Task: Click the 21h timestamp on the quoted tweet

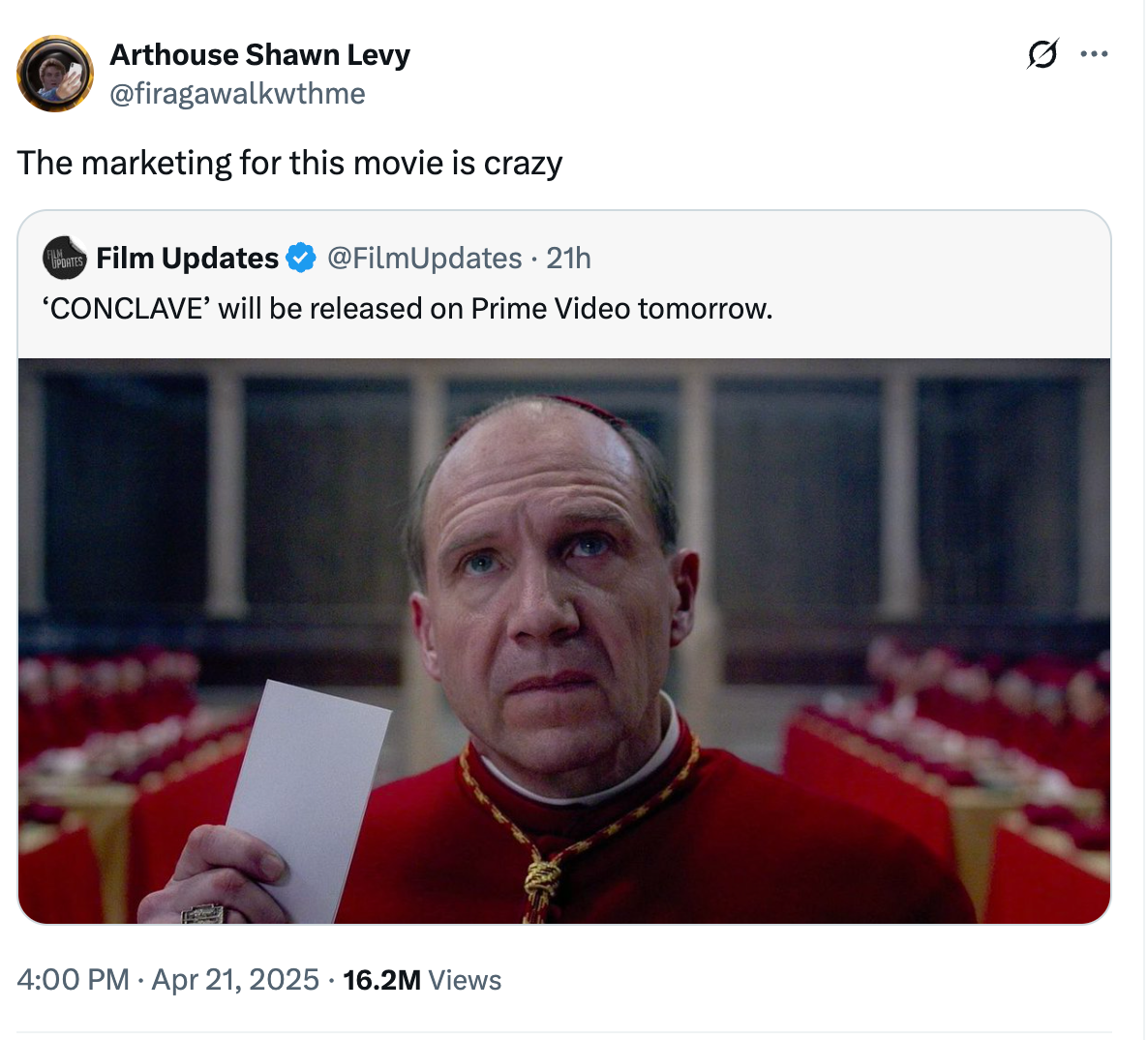Action: click(x=571, y=258)
